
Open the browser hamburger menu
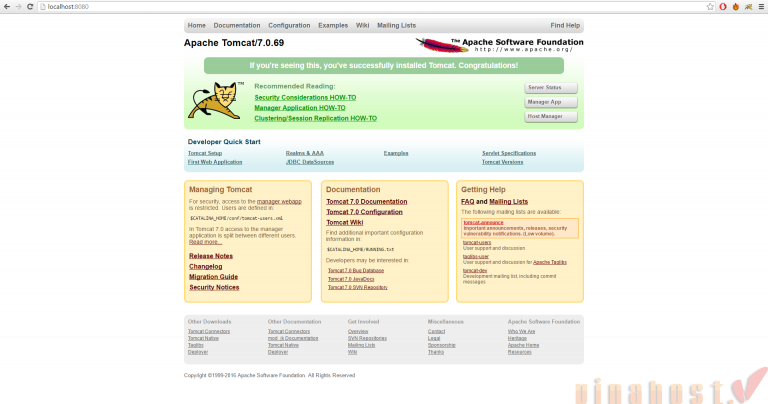(761, 6)
